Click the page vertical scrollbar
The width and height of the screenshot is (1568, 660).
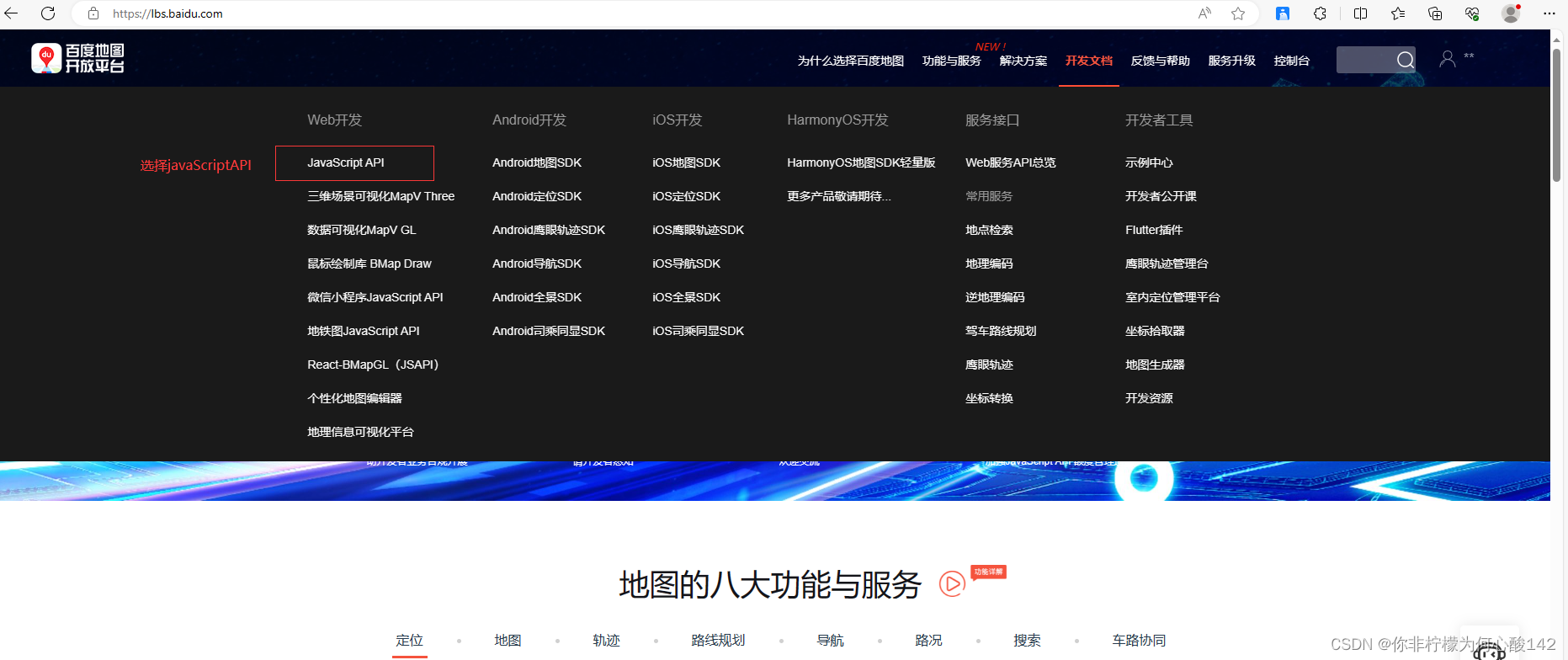click(1557, 115)
